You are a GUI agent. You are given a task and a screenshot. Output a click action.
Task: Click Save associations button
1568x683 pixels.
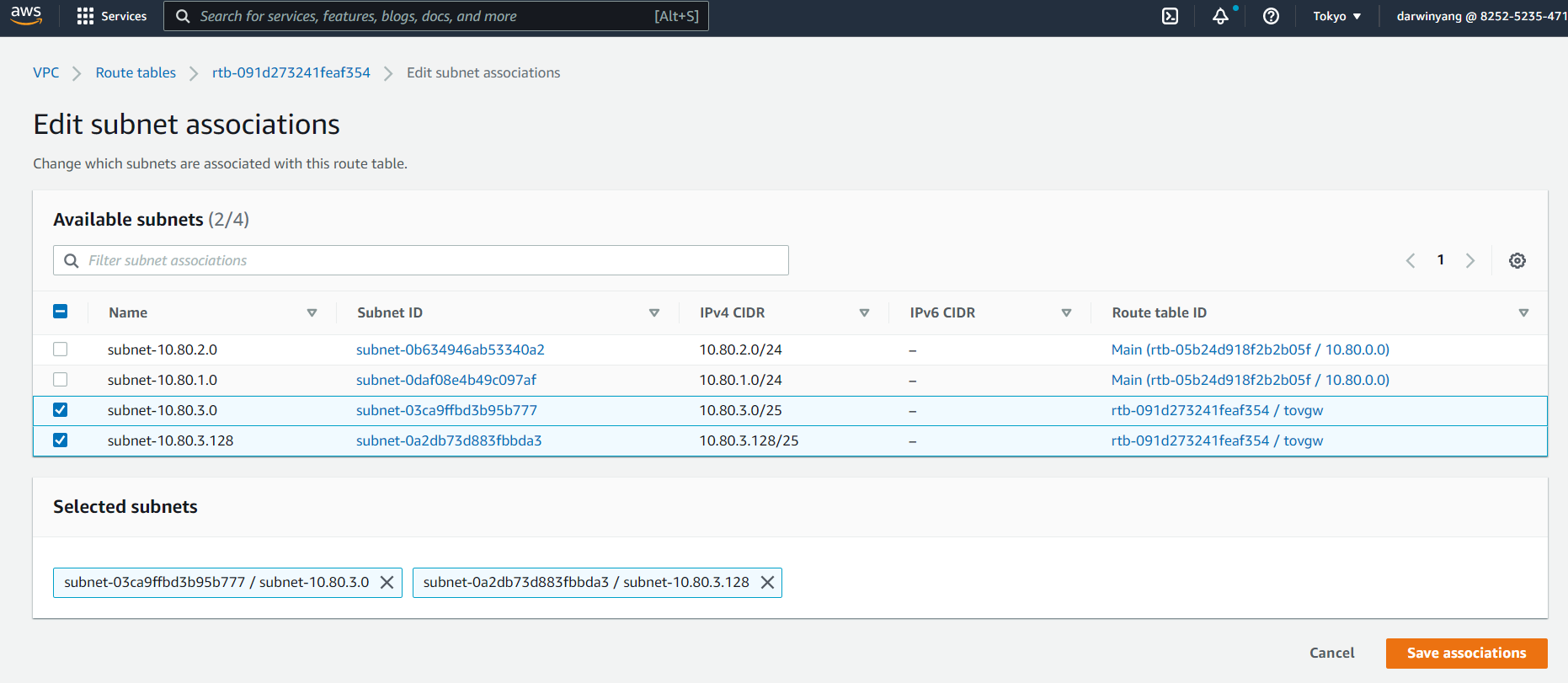1466,654
